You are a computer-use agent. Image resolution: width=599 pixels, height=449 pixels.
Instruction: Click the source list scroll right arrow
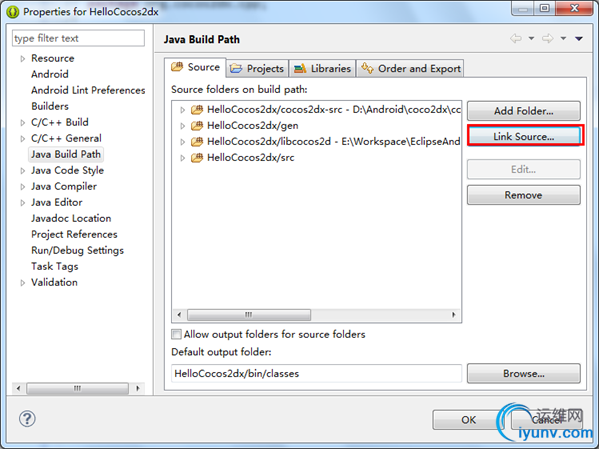click(x=453, y=315)
